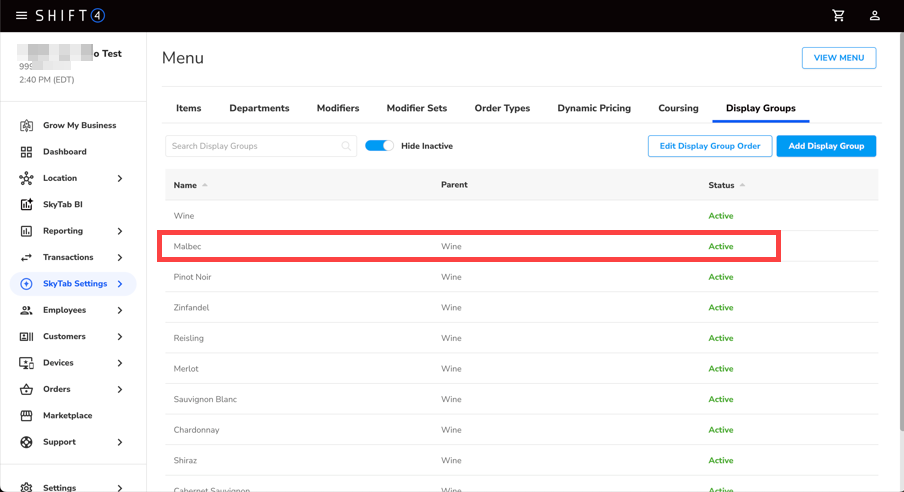Focus the Search Display Groups field
904x492 pixels.
point(253,146)
